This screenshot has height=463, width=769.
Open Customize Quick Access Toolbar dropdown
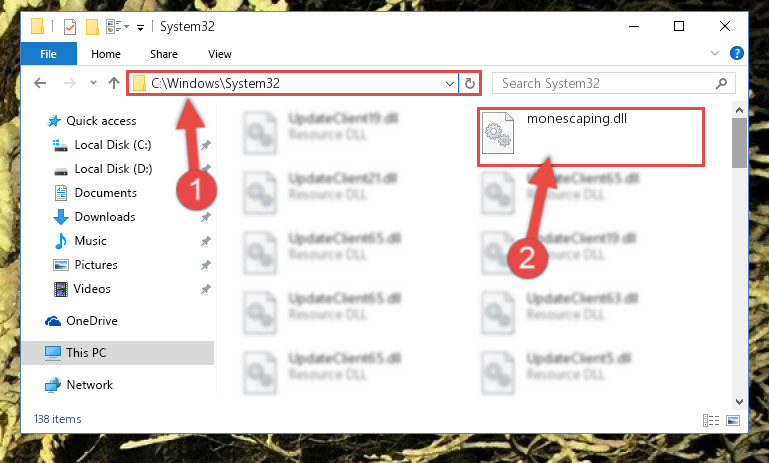click(140, 27)
